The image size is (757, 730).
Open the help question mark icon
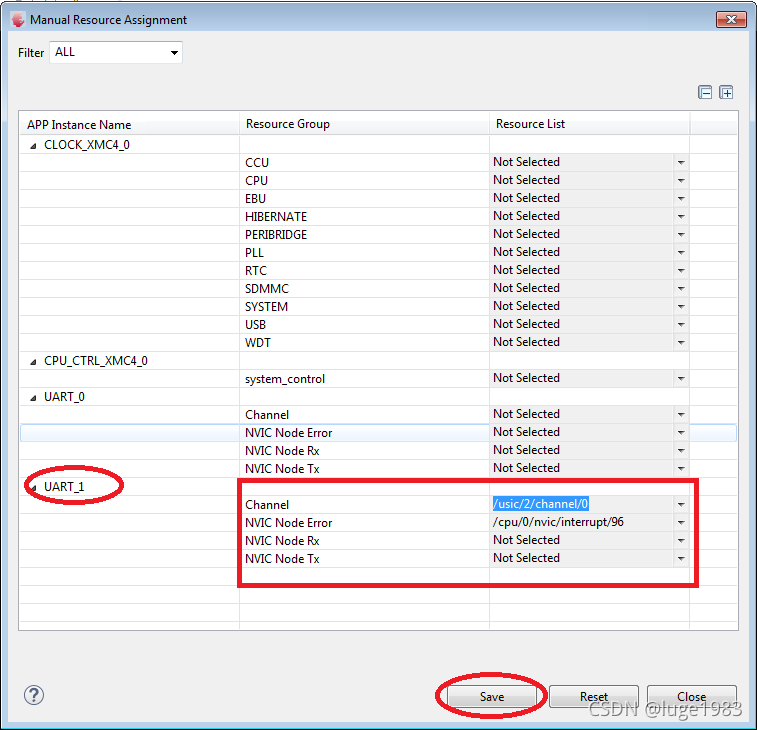[34, 695]
